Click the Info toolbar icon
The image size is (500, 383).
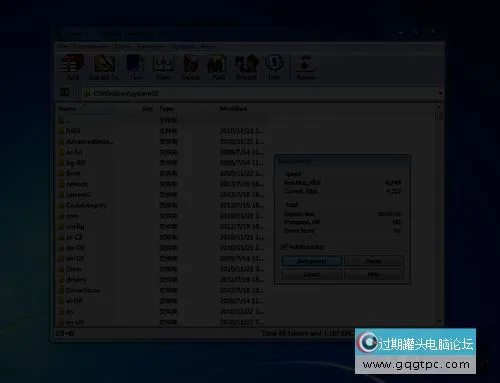[274, 67]
